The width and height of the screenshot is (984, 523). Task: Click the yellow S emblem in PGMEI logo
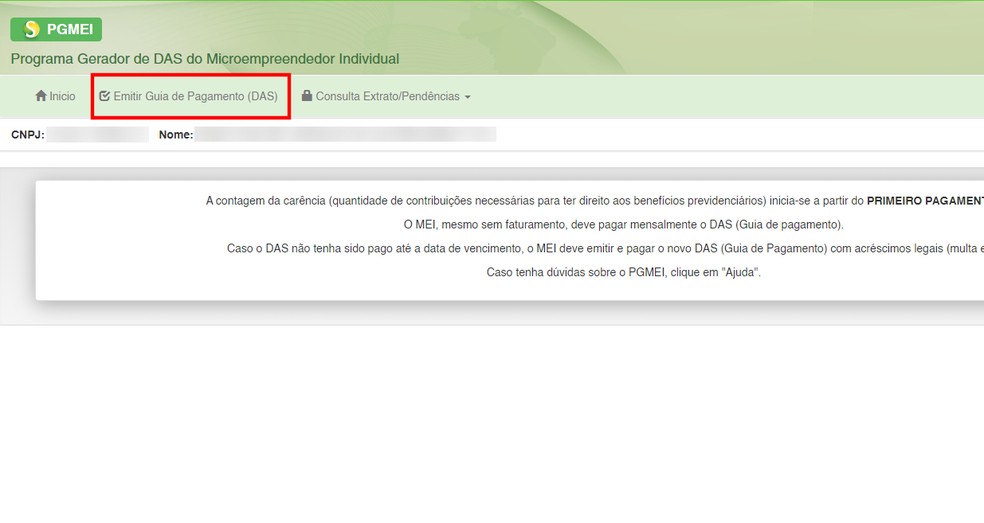coord(30,29)
